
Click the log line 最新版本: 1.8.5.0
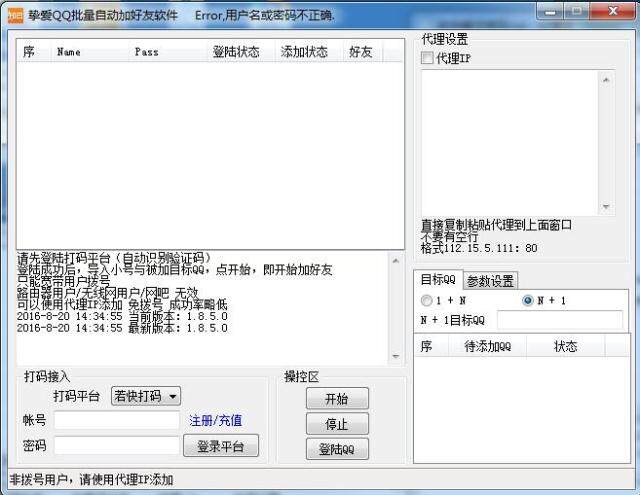tap(122, 328)
